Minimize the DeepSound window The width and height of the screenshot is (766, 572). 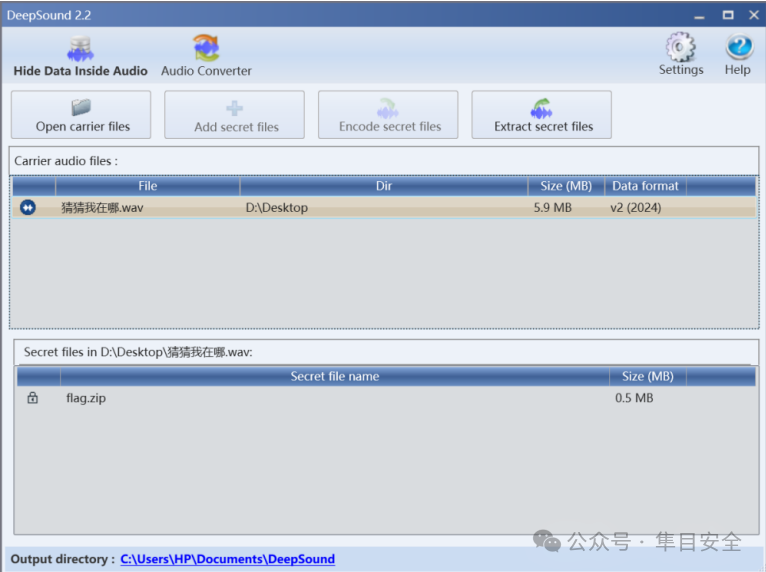[700, 16]
